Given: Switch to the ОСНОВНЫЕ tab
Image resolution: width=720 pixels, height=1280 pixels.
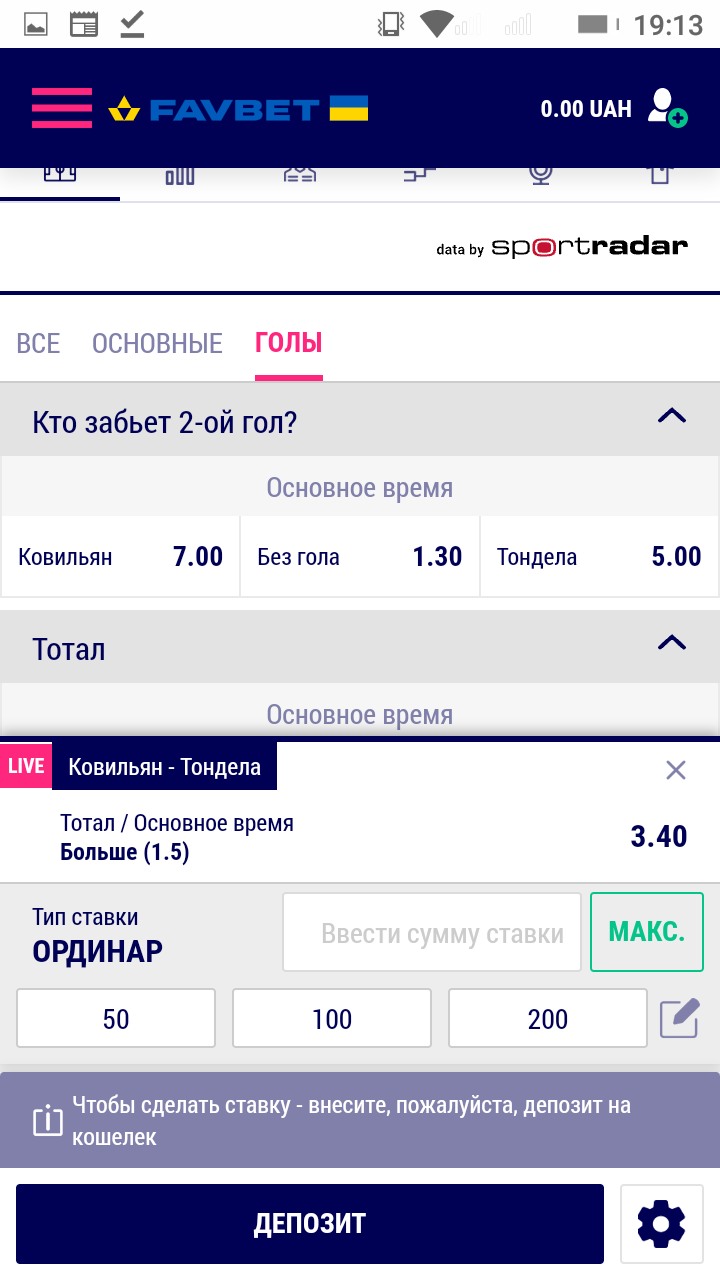Looking at the screenshot, I should click(157, 344).
